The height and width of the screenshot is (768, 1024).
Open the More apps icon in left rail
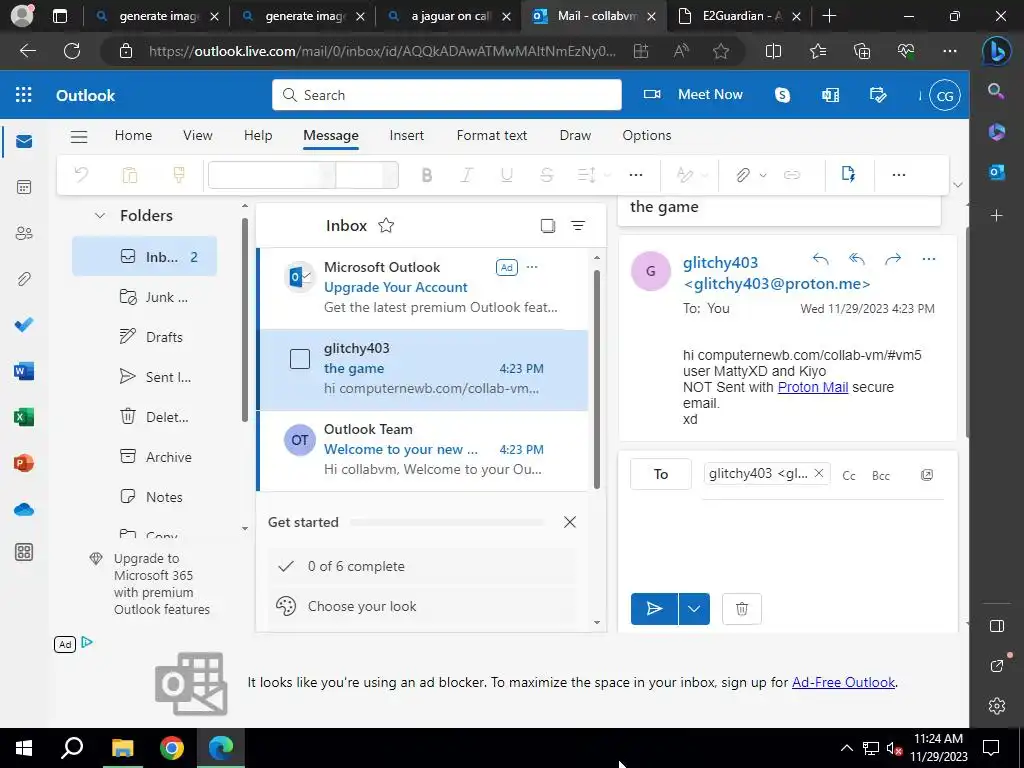[x=24, y=552]
